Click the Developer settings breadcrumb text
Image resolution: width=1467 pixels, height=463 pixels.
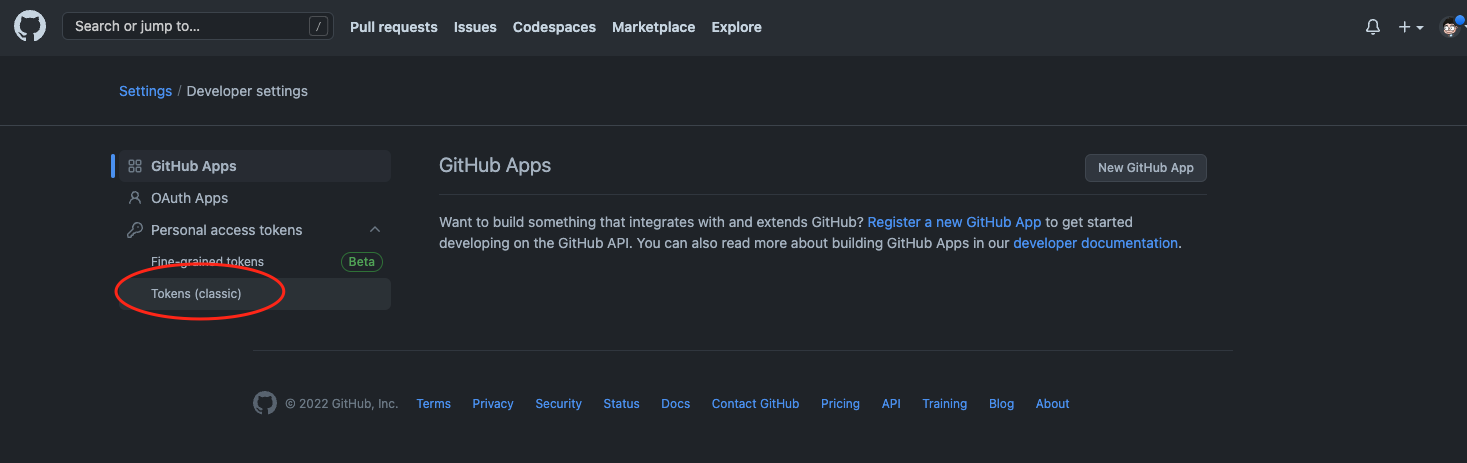pyautogui.click(x=247, y=91)
